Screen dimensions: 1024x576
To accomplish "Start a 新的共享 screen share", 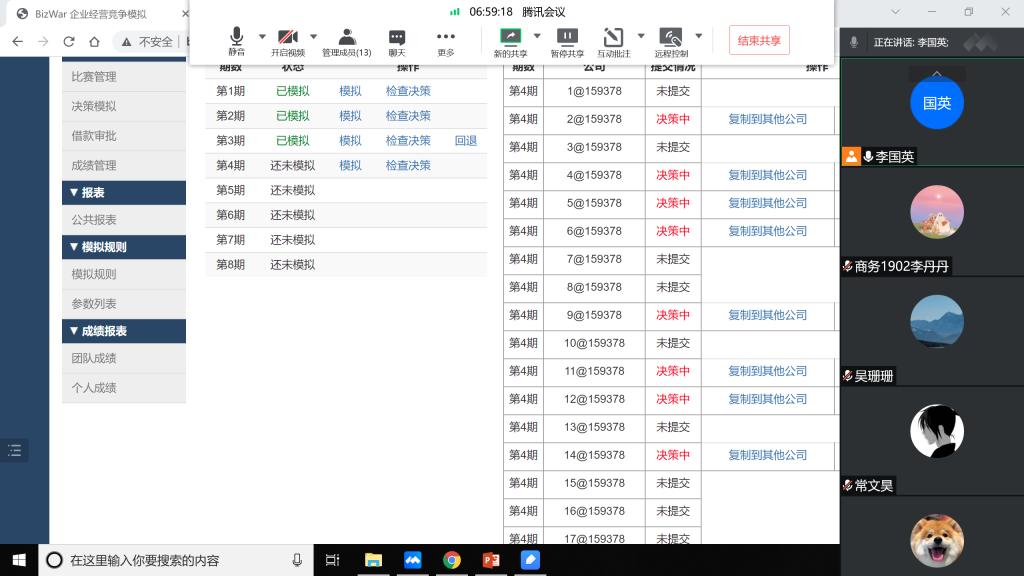I will tap(511, 38).
